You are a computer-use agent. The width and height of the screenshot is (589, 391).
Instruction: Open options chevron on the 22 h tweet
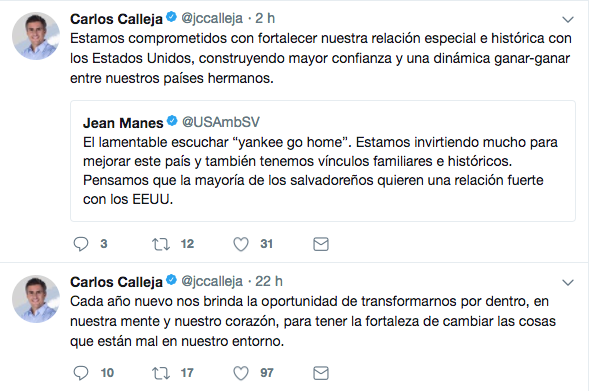pos(568,282)
